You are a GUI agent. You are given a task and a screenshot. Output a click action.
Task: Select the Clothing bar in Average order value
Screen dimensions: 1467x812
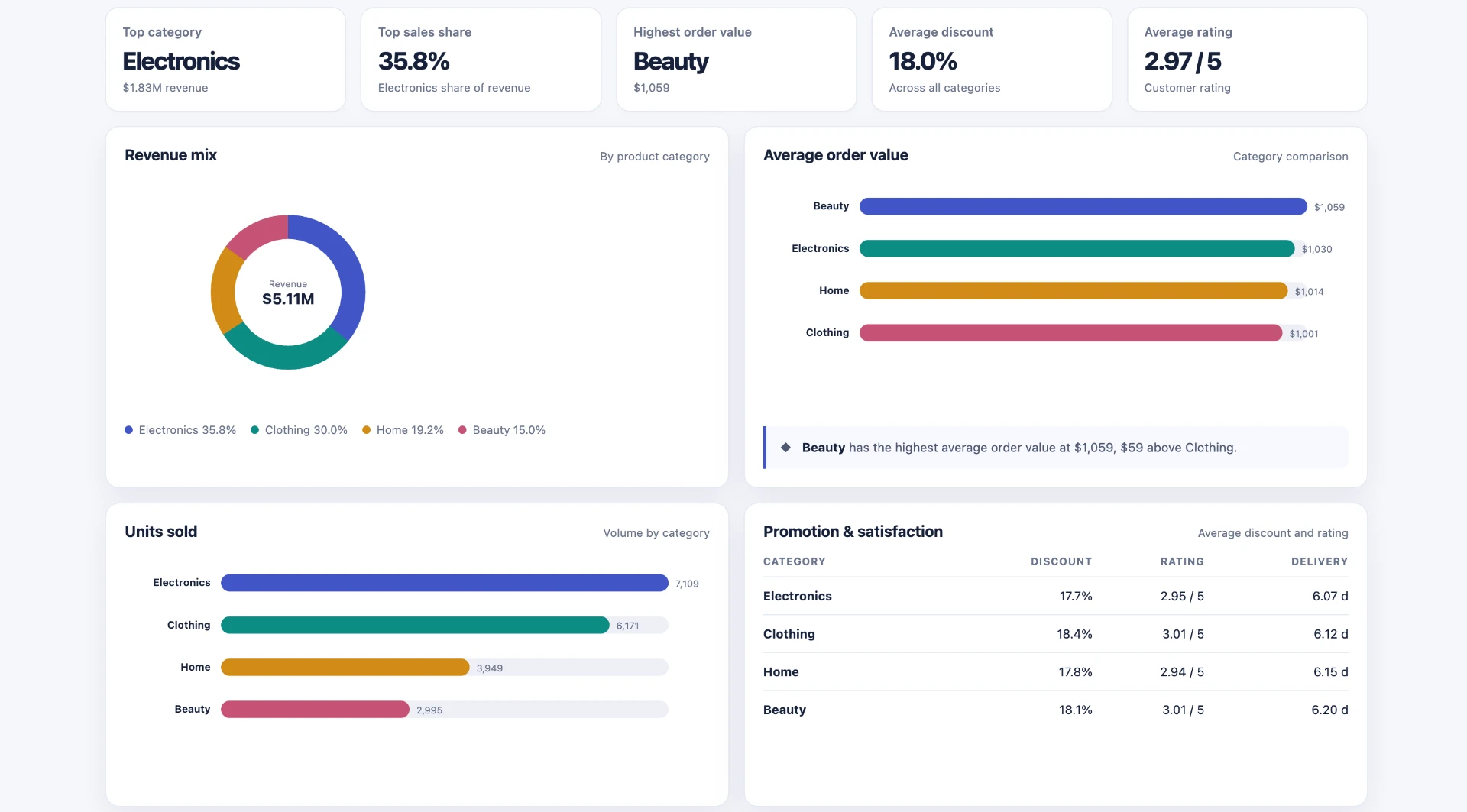coord(1070,332)
